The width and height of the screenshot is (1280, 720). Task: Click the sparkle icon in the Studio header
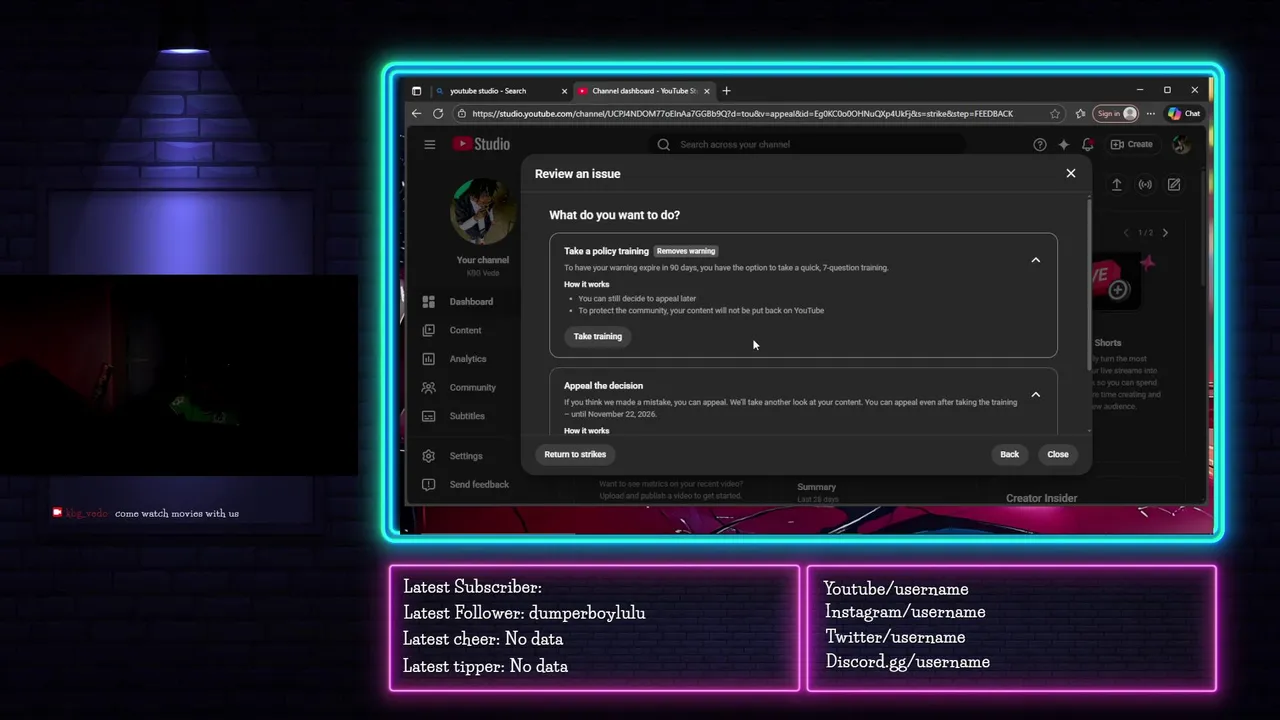tap(1064, 144)
